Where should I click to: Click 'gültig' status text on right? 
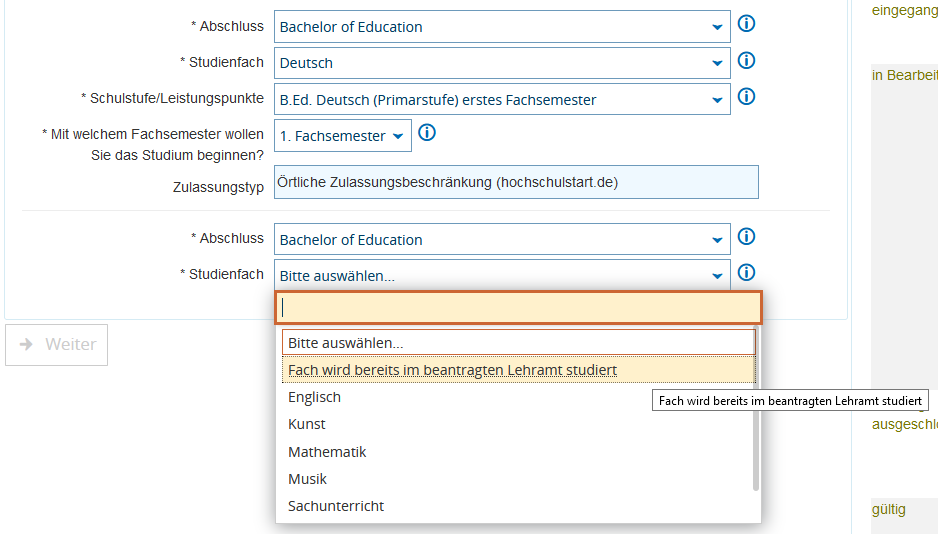pos(888,509)
